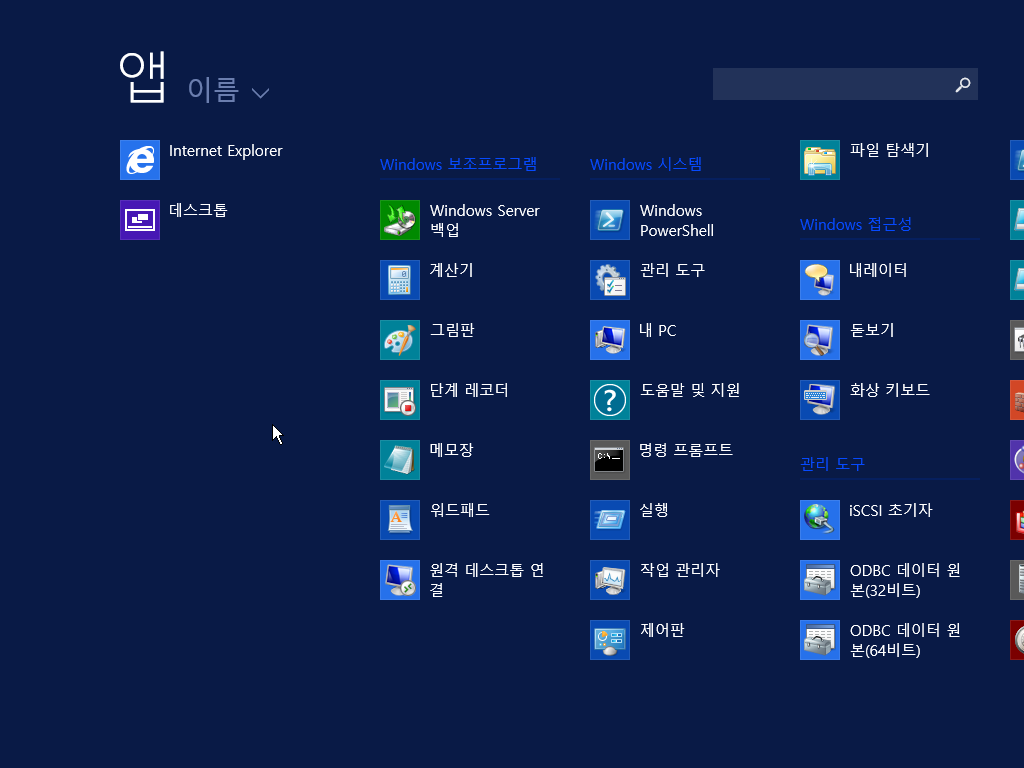The height and width of the screenshot is (768, 1024).
Task: Open ODBC 데이터 원본(32비트) icon
Action: 820,581
